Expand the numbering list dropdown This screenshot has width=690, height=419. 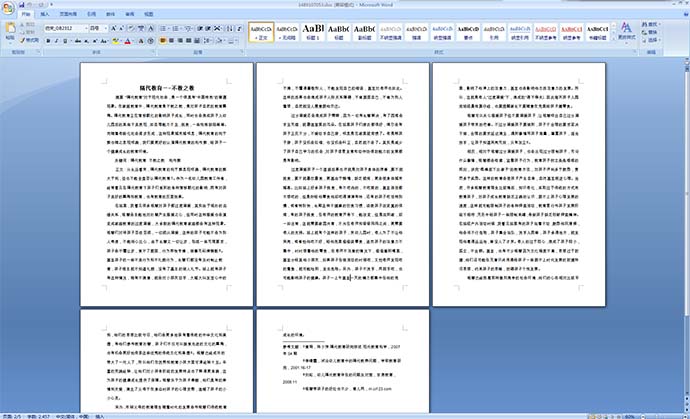point(181,28)
